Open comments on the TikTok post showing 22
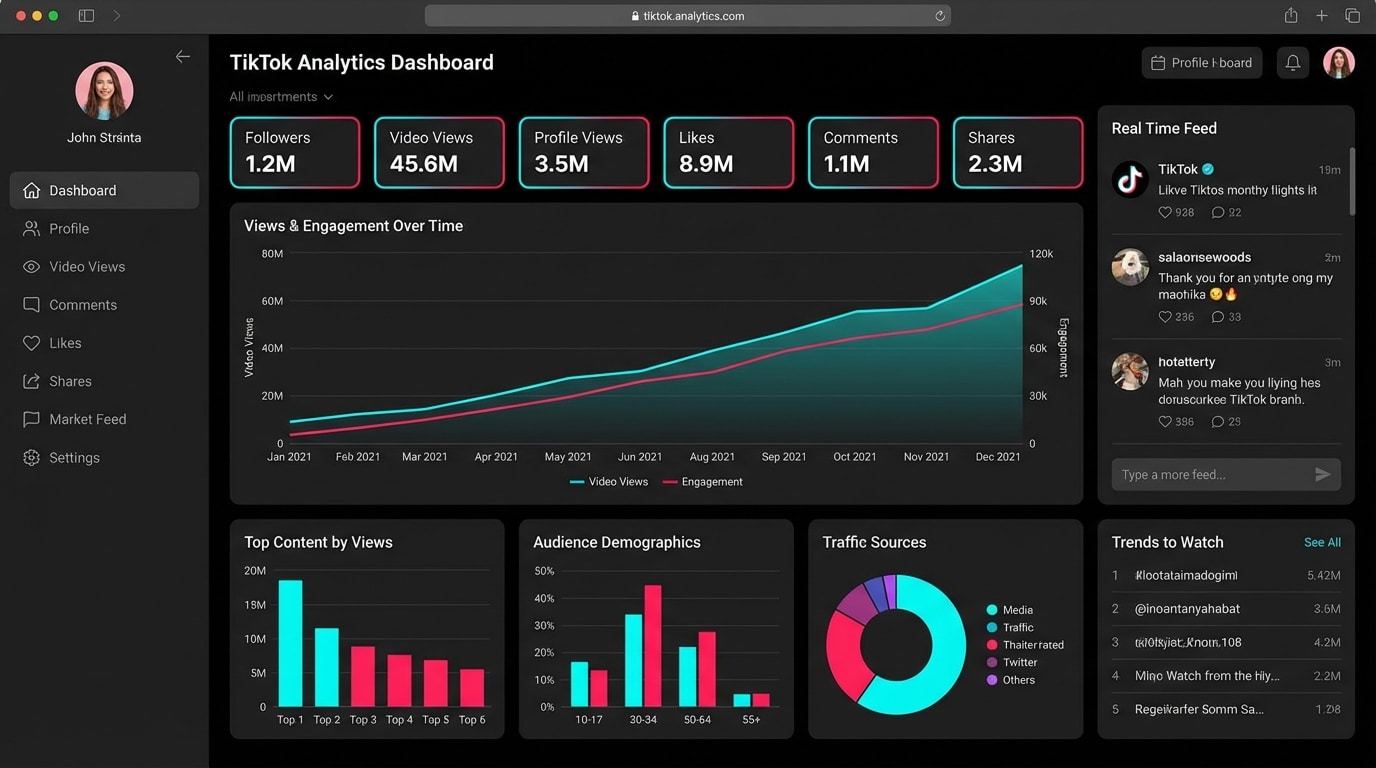 coord(1218,212)
